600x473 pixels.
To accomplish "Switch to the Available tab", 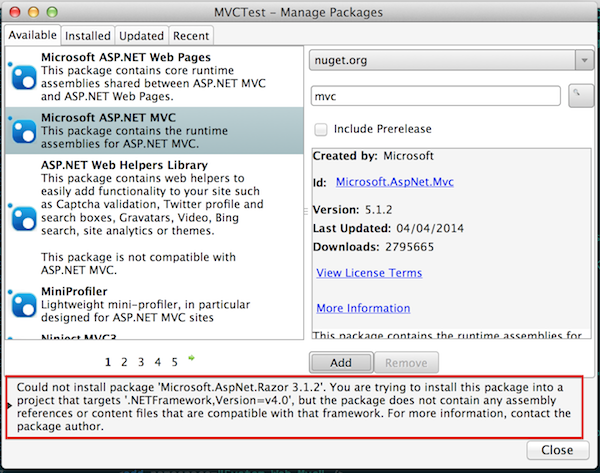I will (x=33, y=35).
